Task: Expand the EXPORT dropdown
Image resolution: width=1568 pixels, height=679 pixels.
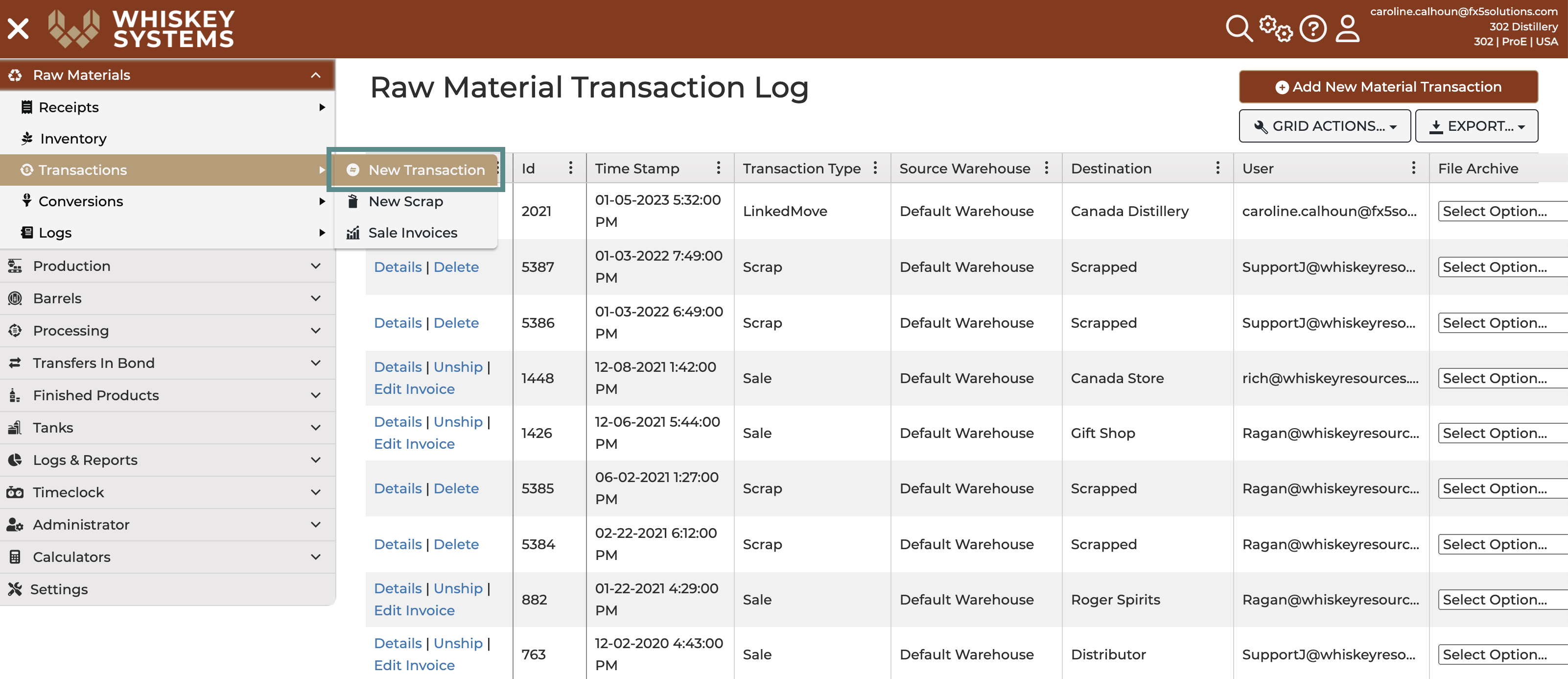Action: (x=1477, y=126)
